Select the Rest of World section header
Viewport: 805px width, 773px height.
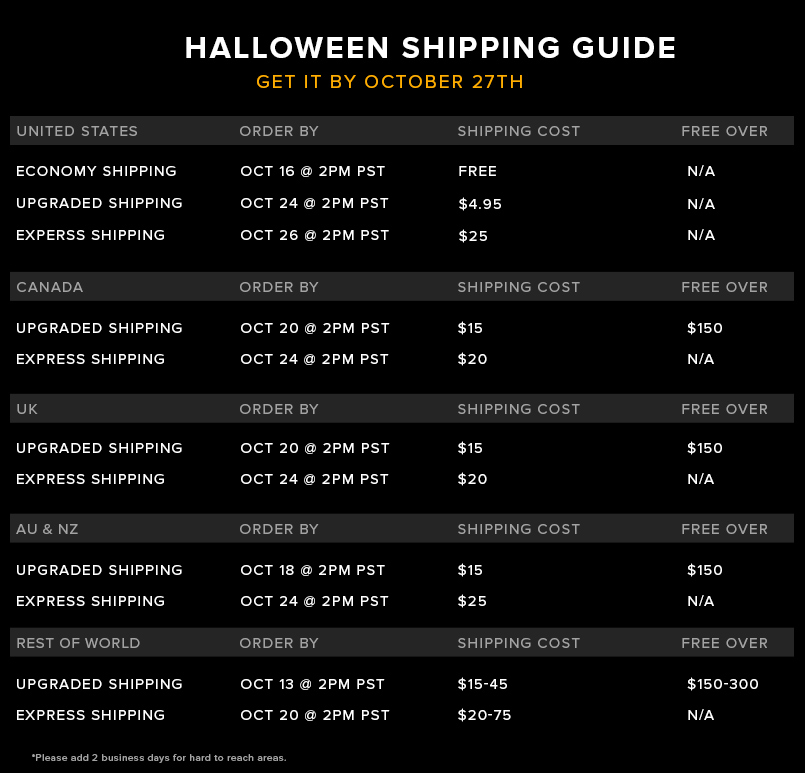78,643
